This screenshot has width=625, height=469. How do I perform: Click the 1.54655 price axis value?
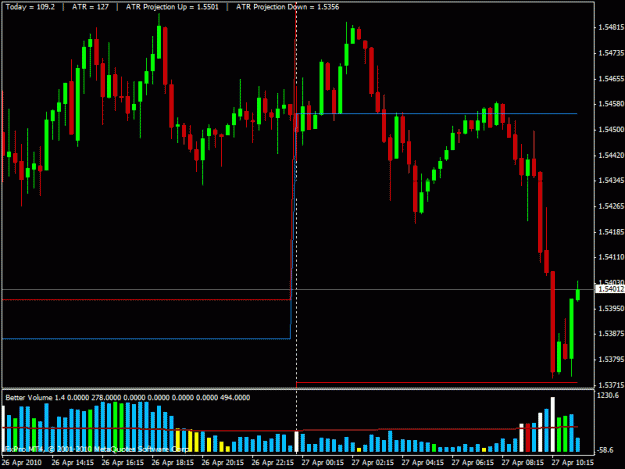611,78
